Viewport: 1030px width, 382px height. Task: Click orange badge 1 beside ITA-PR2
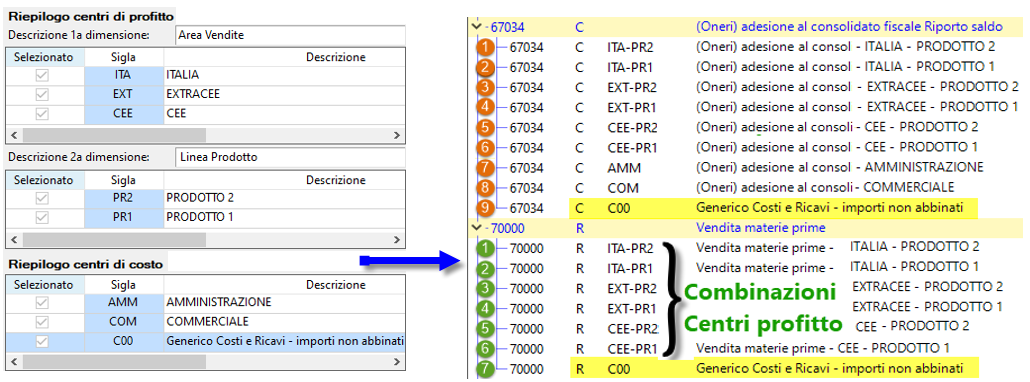coord(485,47)
